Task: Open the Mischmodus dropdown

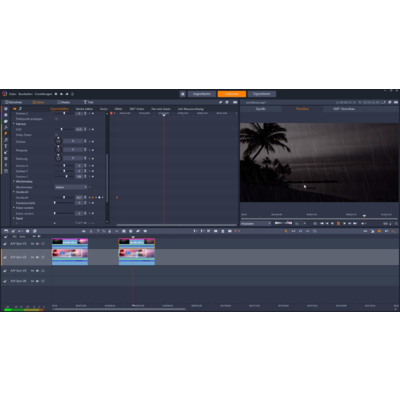Action: [x=71, y=187]
